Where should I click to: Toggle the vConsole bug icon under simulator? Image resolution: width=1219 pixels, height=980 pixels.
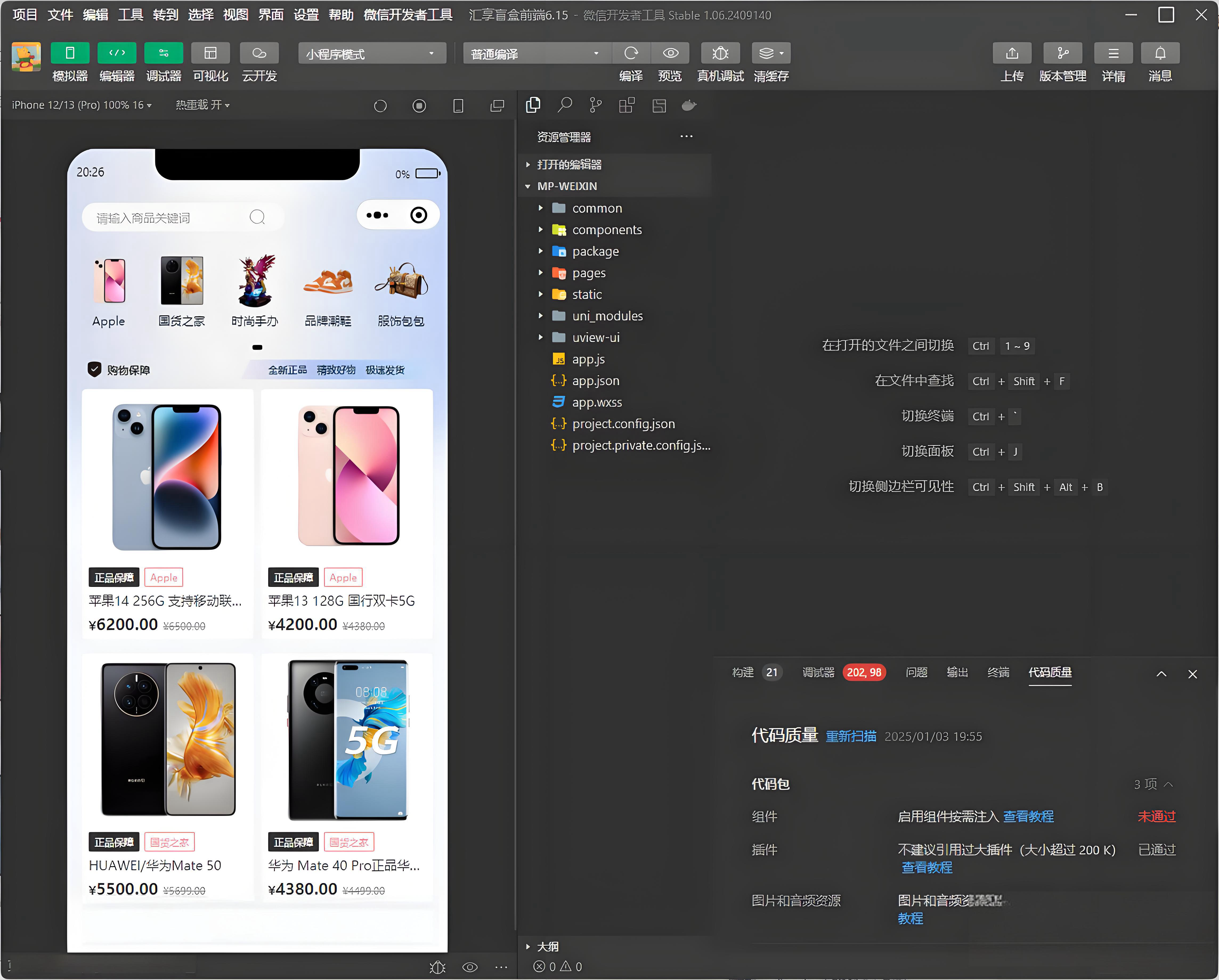(x=438, y=966)
